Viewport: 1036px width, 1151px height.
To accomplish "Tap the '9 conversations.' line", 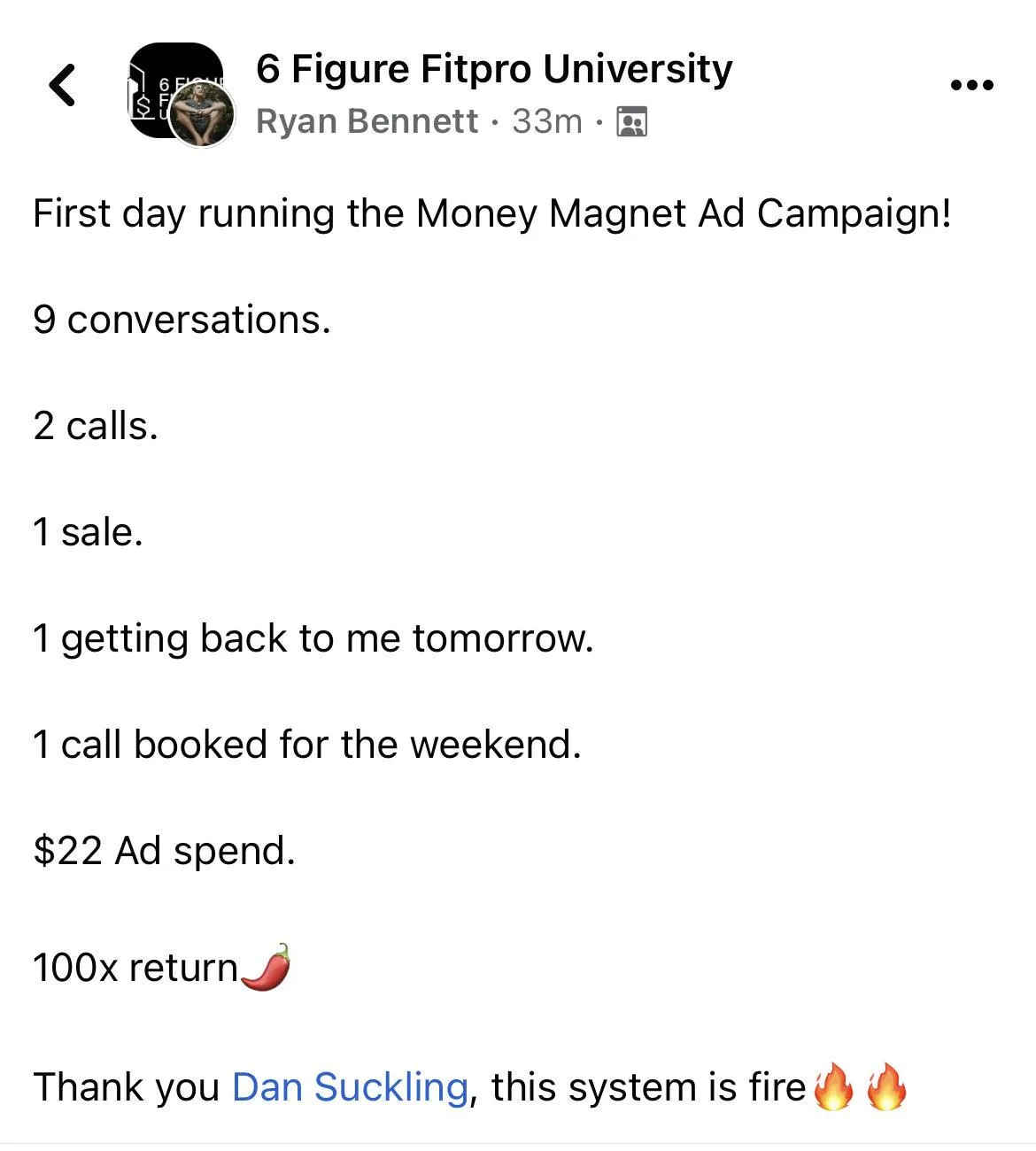I will click(x=182, y=320).
